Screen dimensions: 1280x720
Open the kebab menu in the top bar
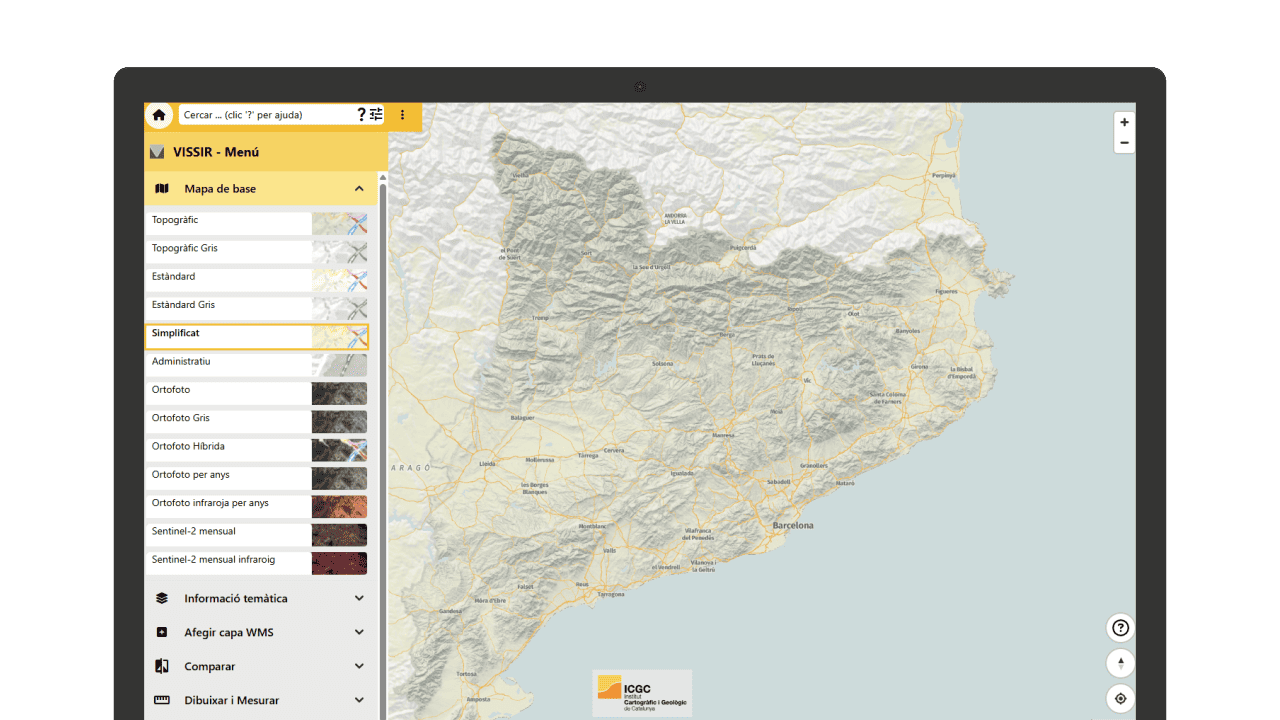click(x=402, y=115)
